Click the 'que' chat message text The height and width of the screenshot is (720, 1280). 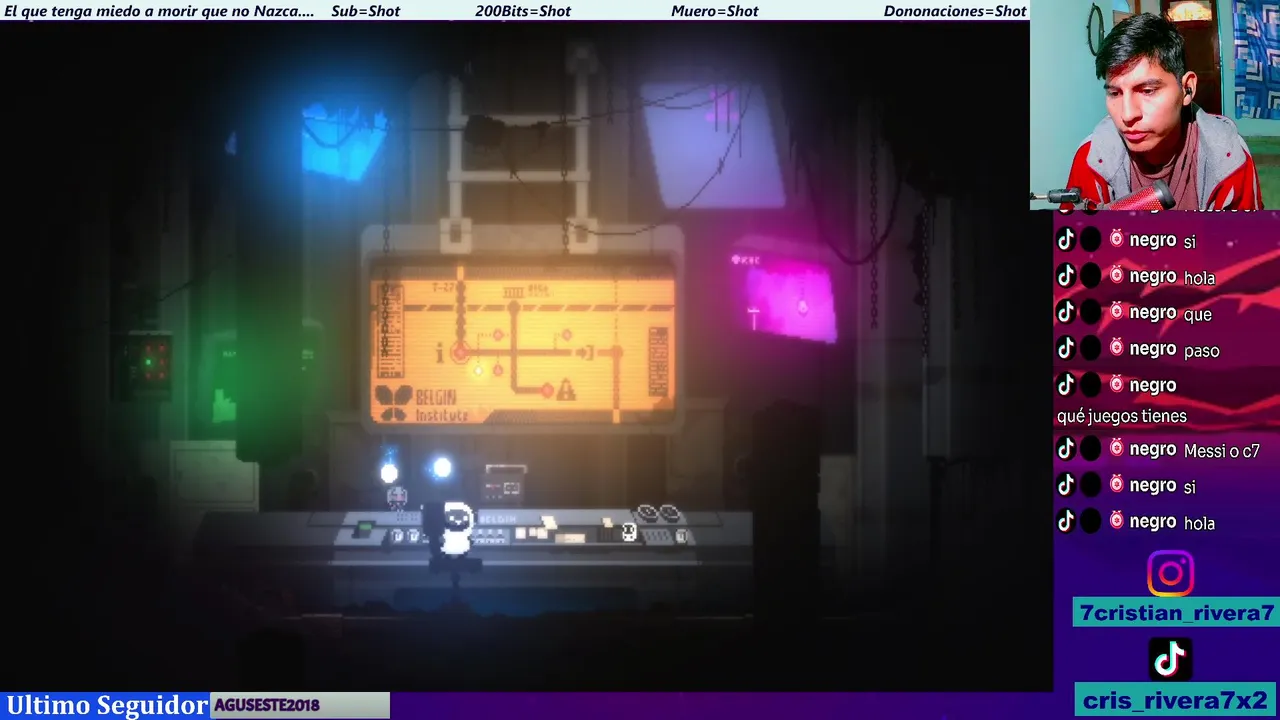(x=1197, y=315)
